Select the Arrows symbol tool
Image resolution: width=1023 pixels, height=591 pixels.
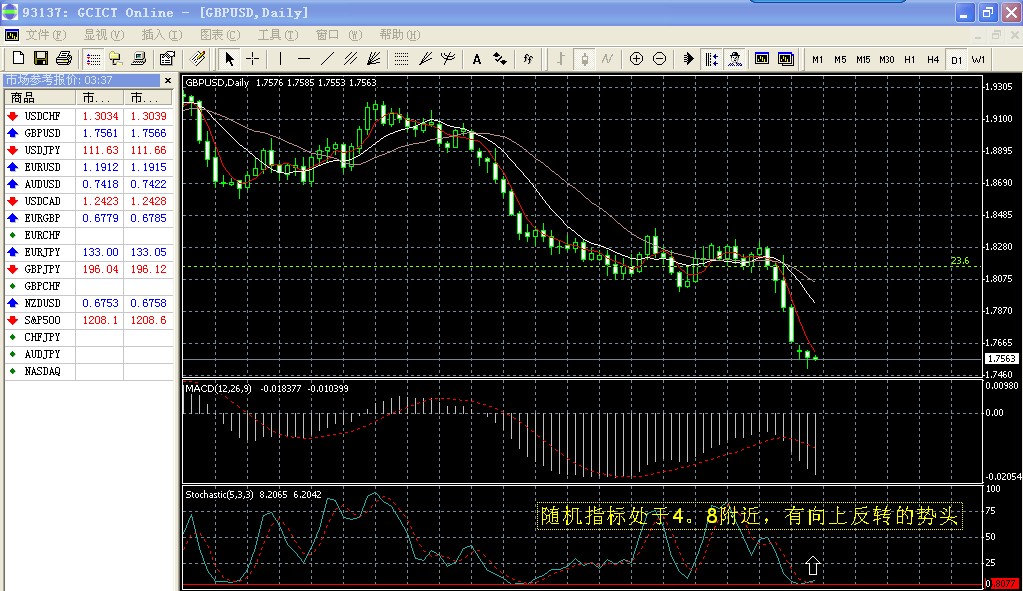point(500,59)
